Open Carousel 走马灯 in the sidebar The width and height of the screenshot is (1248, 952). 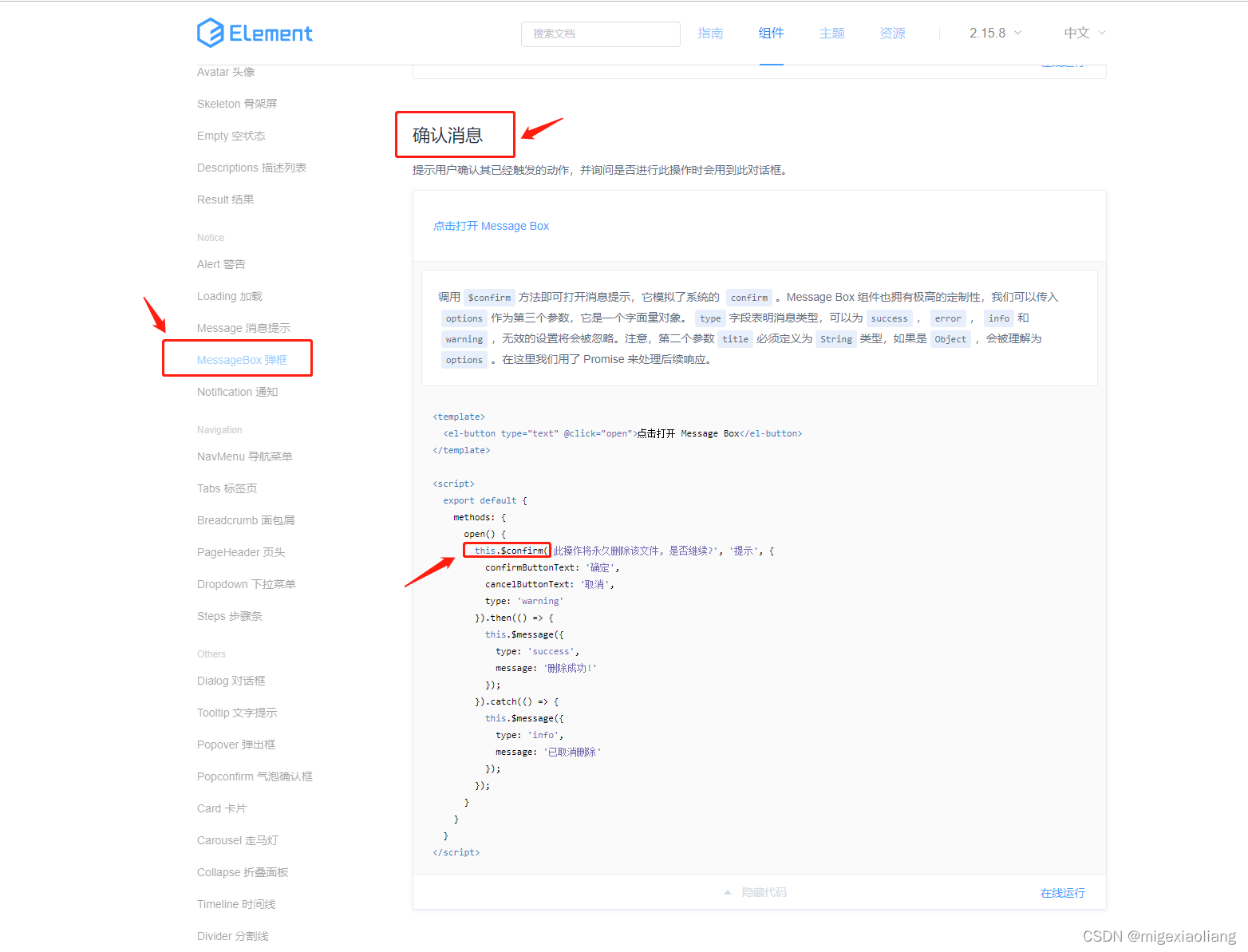click(x=238, y=840)
